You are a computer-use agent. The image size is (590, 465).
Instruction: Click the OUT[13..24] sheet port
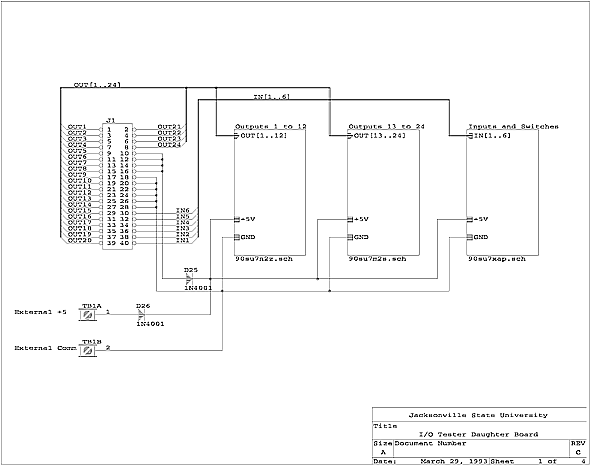tap(377, 135)
